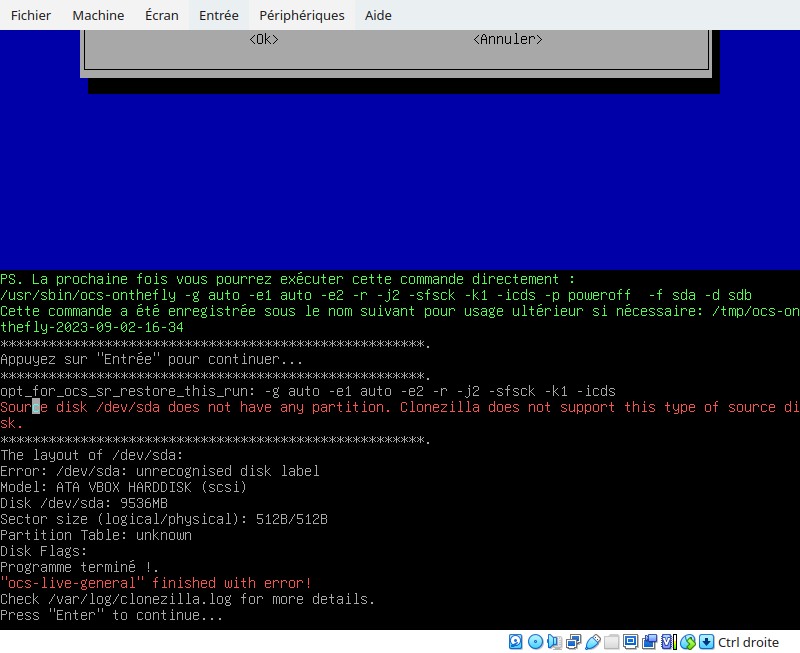The height and width of the screenshot is (653, 800).
Task: Click the display monitor status icon
Action: (x=631, y=642)
